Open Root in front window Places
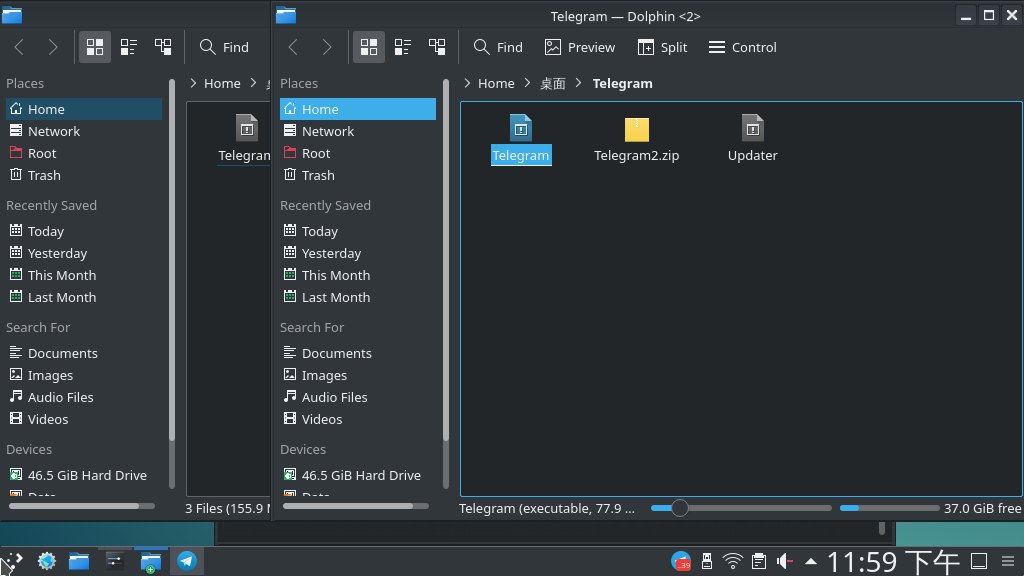The height and width of the screenshot is (576, 1024). pyautogui.click(x=358, y=153)
